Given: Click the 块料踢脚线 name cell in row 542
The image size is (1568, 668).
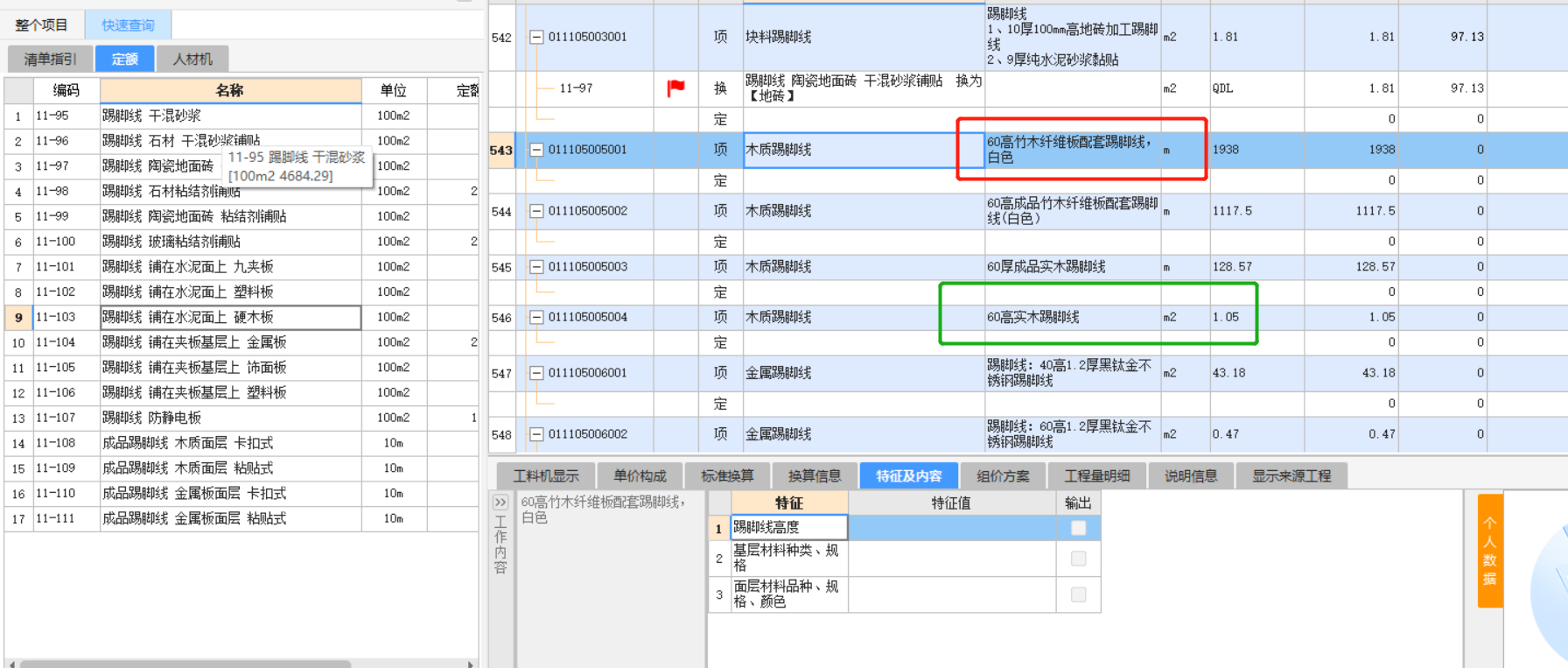Looking at the screenshot, I should pos(864,37).
